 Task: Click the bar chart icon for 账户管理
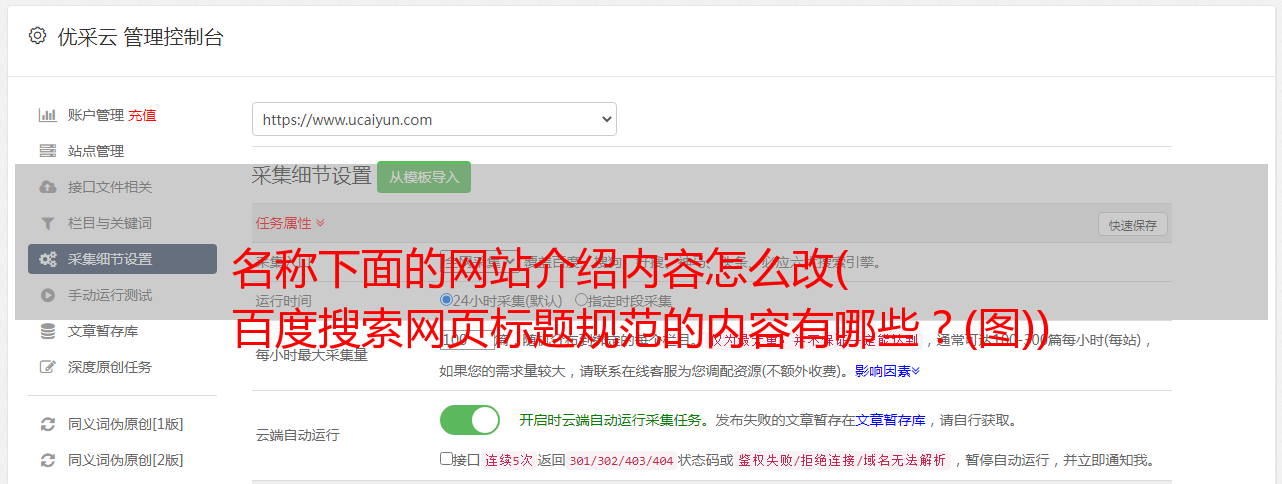(x=47, y=115)
